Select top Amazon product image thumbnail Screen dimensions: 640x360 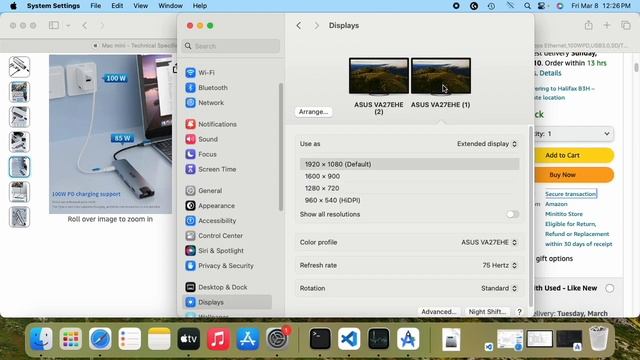pos(19,67)
